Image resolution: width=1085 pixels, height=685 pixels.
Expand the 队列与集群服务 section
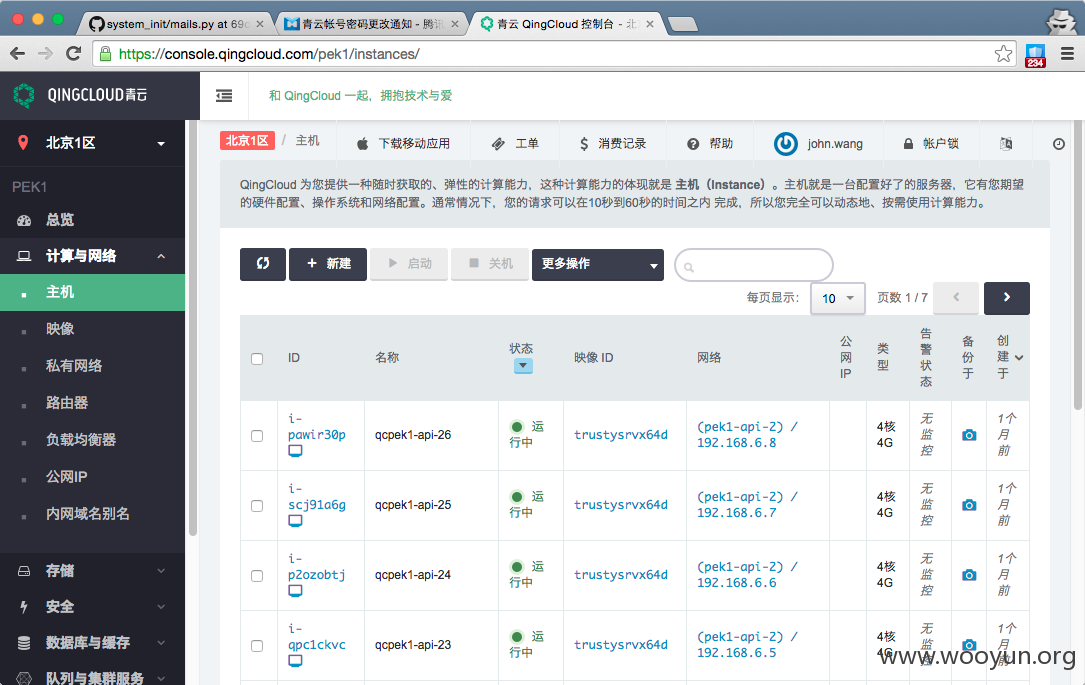(93, 676)
